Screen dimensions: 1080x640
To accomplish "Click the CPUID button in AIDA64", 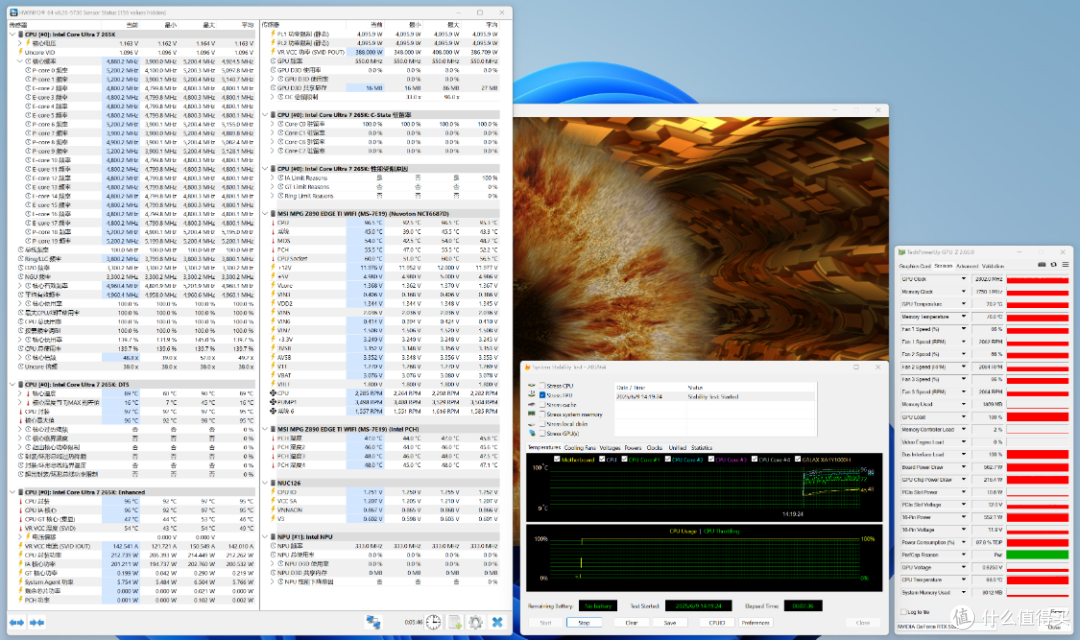I will (716, 622).
